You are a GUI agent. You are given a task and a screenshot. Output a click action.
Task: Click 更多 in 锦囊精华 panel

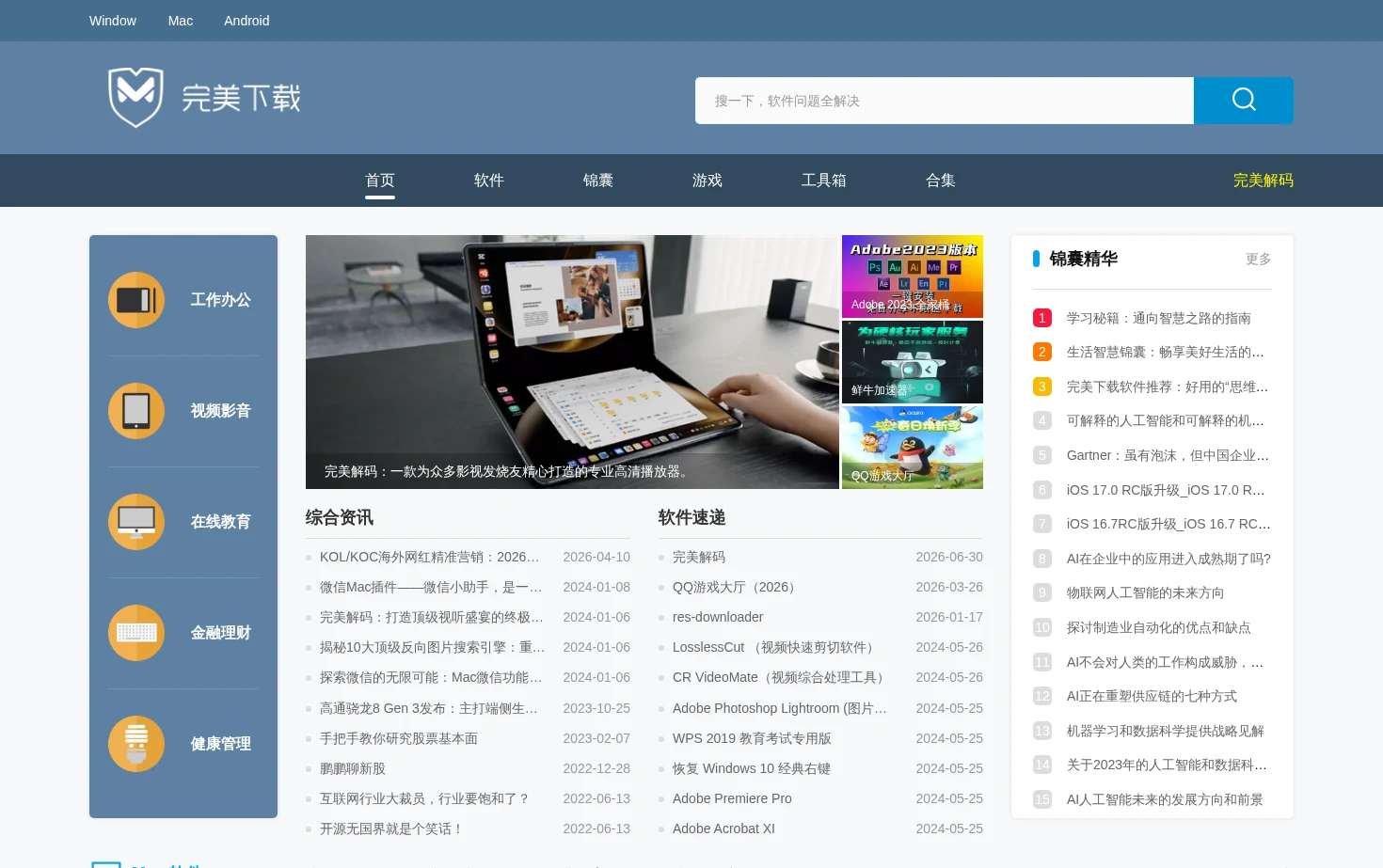pos(1259,260)
